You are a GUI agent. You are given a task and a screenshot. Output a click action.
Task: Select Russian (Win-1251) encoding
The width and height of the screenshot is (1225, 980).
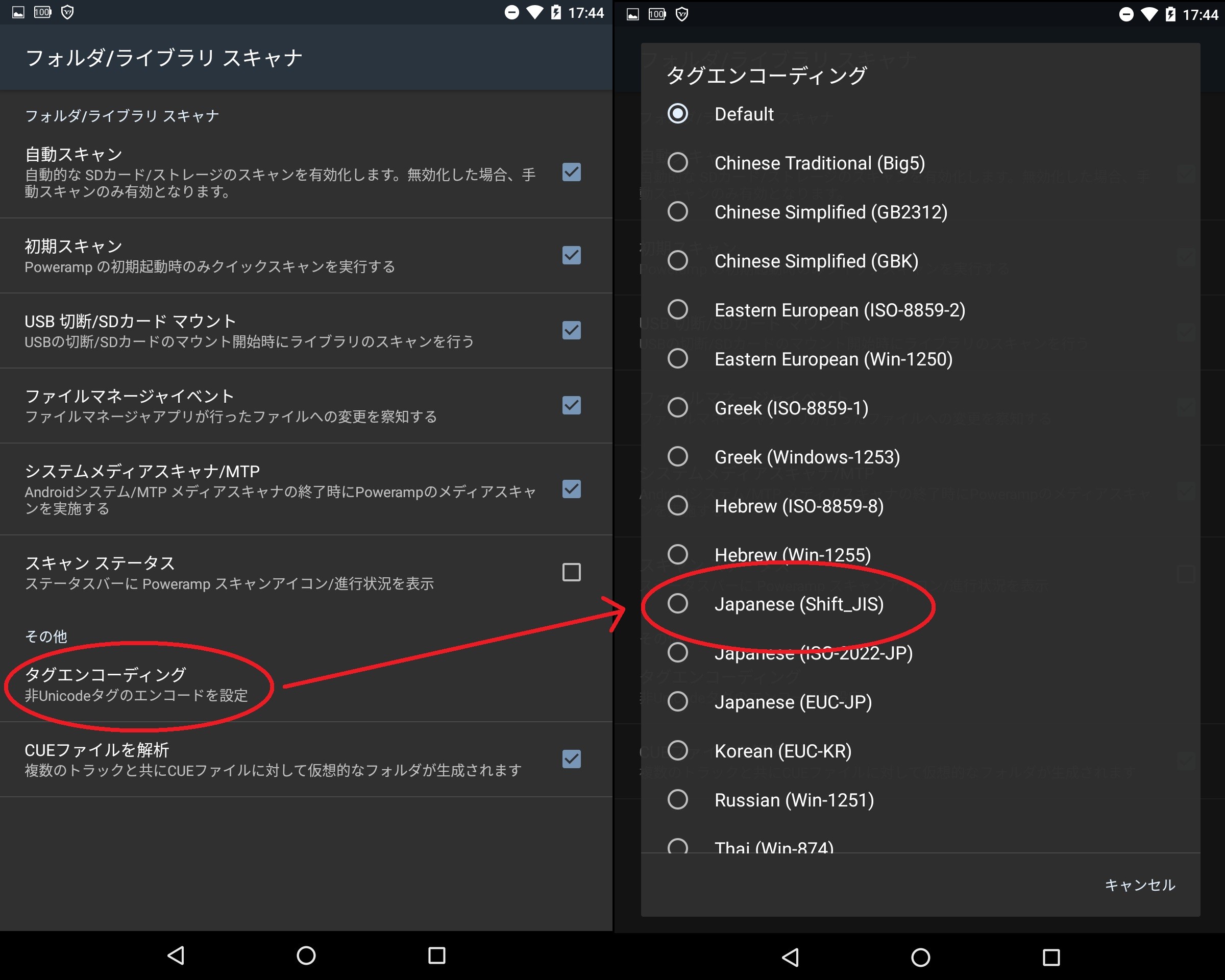pos(678,800)
